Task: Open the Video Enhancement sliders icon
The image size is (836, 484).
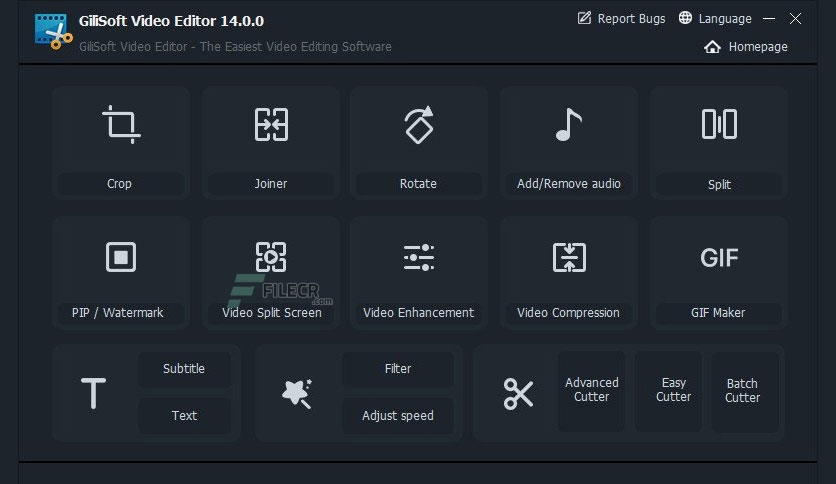Action: (419, 257)
